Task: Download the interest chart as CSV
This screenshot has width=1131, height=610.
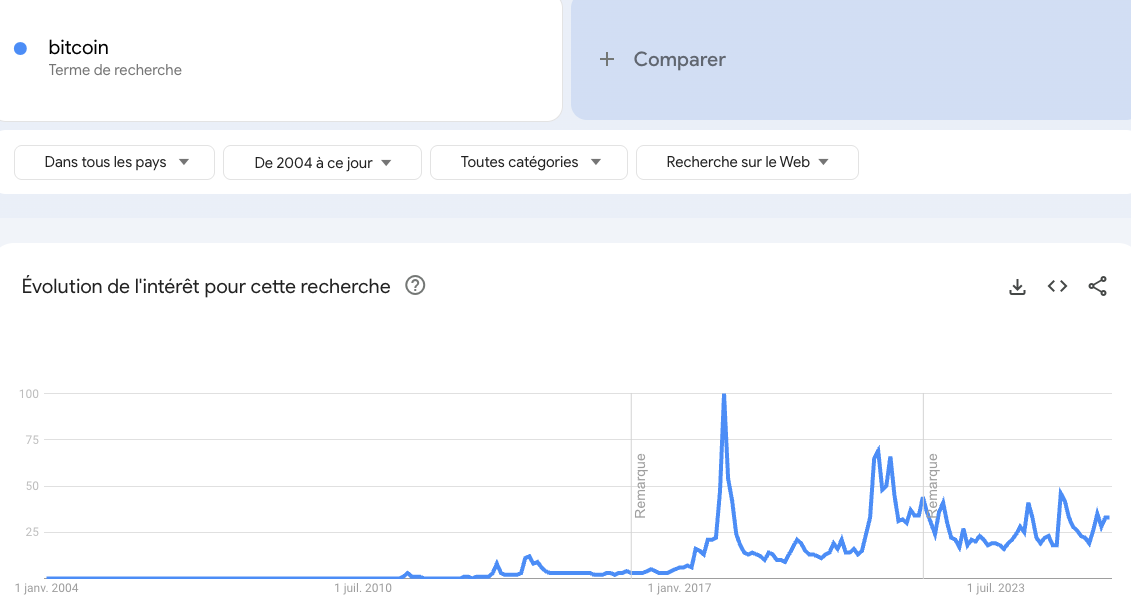Action: coord(1017,287)
